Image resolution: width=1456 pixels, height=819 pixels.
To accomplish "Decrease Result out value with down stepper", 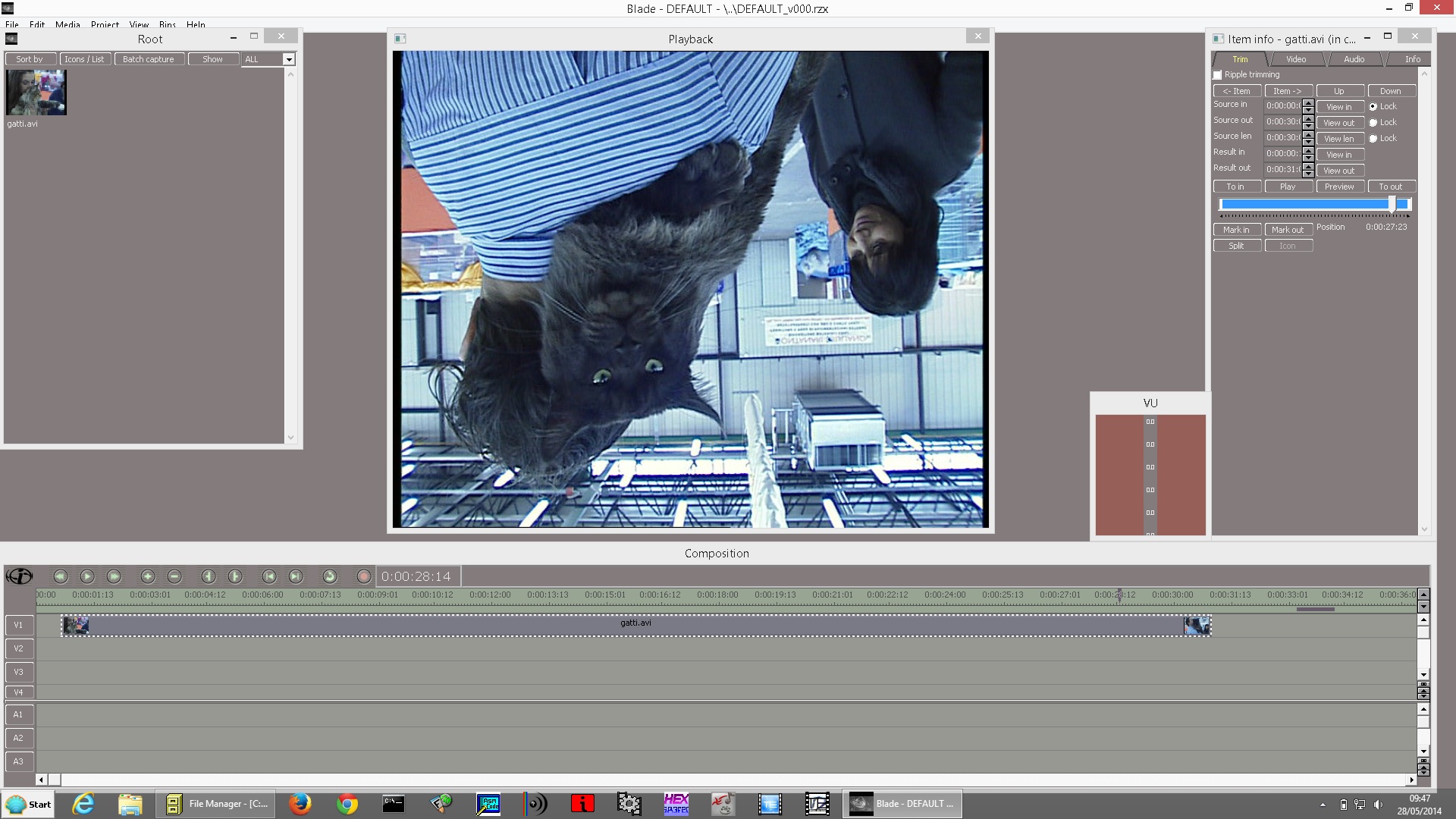I will (x=1308, y=174).
